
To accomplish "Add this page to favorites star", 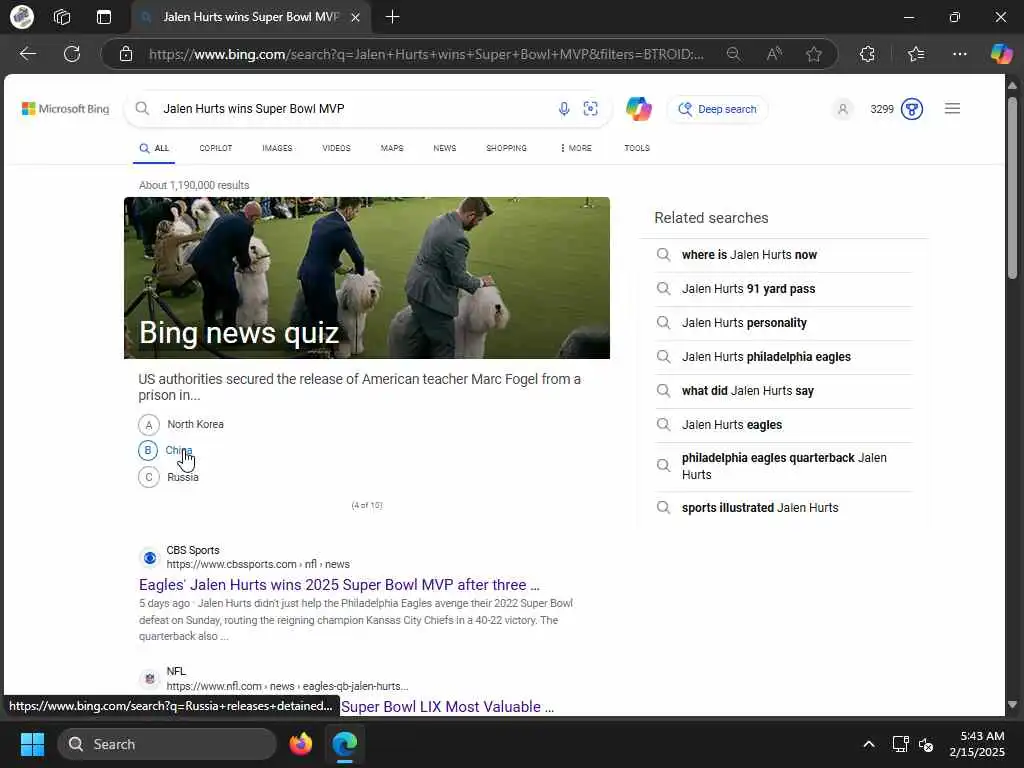I will (x=814, y=54).
